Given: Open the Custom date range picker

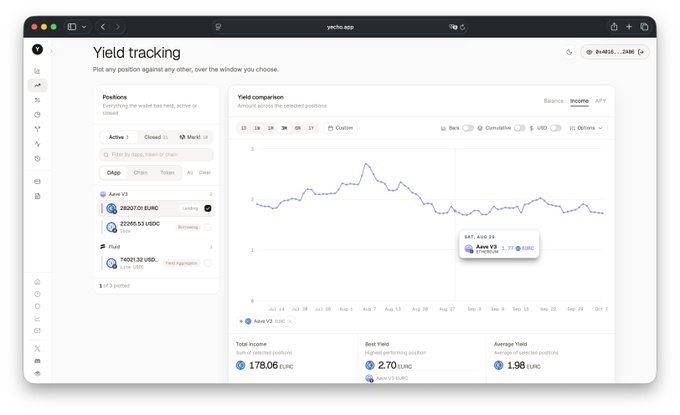Looking at the screenshot, I should coord(340,128).
